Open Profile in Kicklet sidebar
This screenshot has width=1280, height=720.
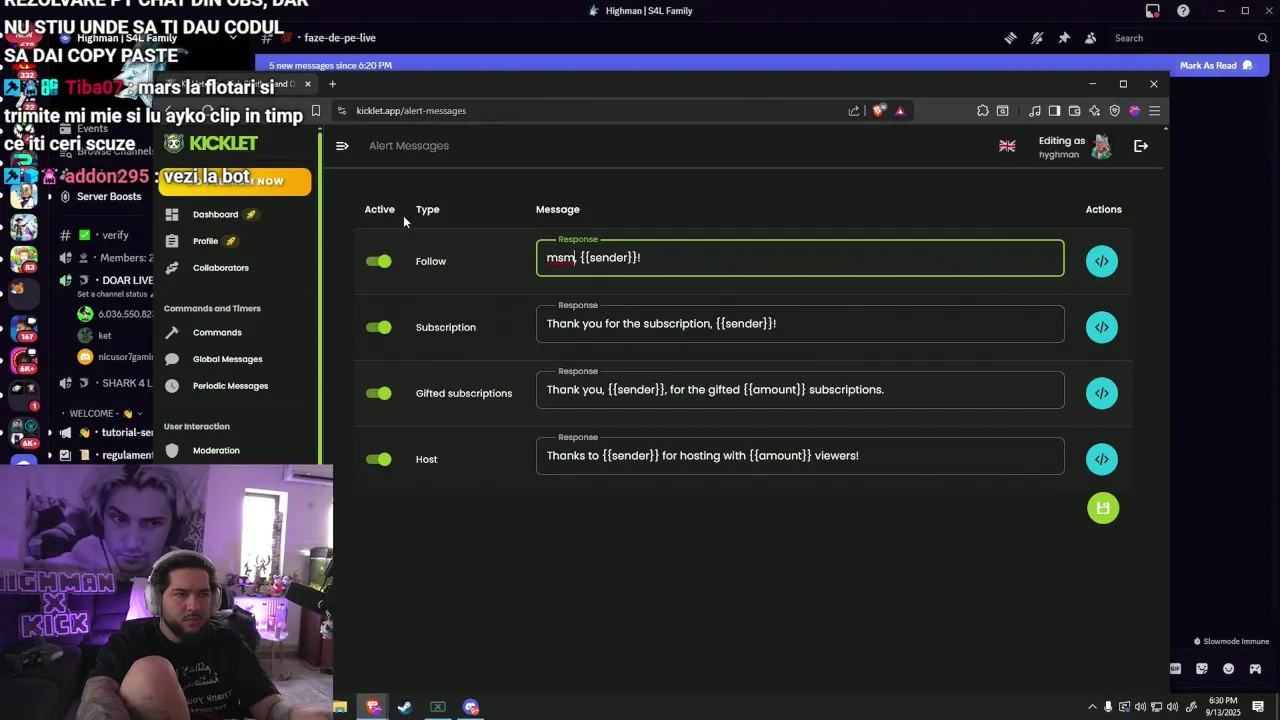(205, 241)
